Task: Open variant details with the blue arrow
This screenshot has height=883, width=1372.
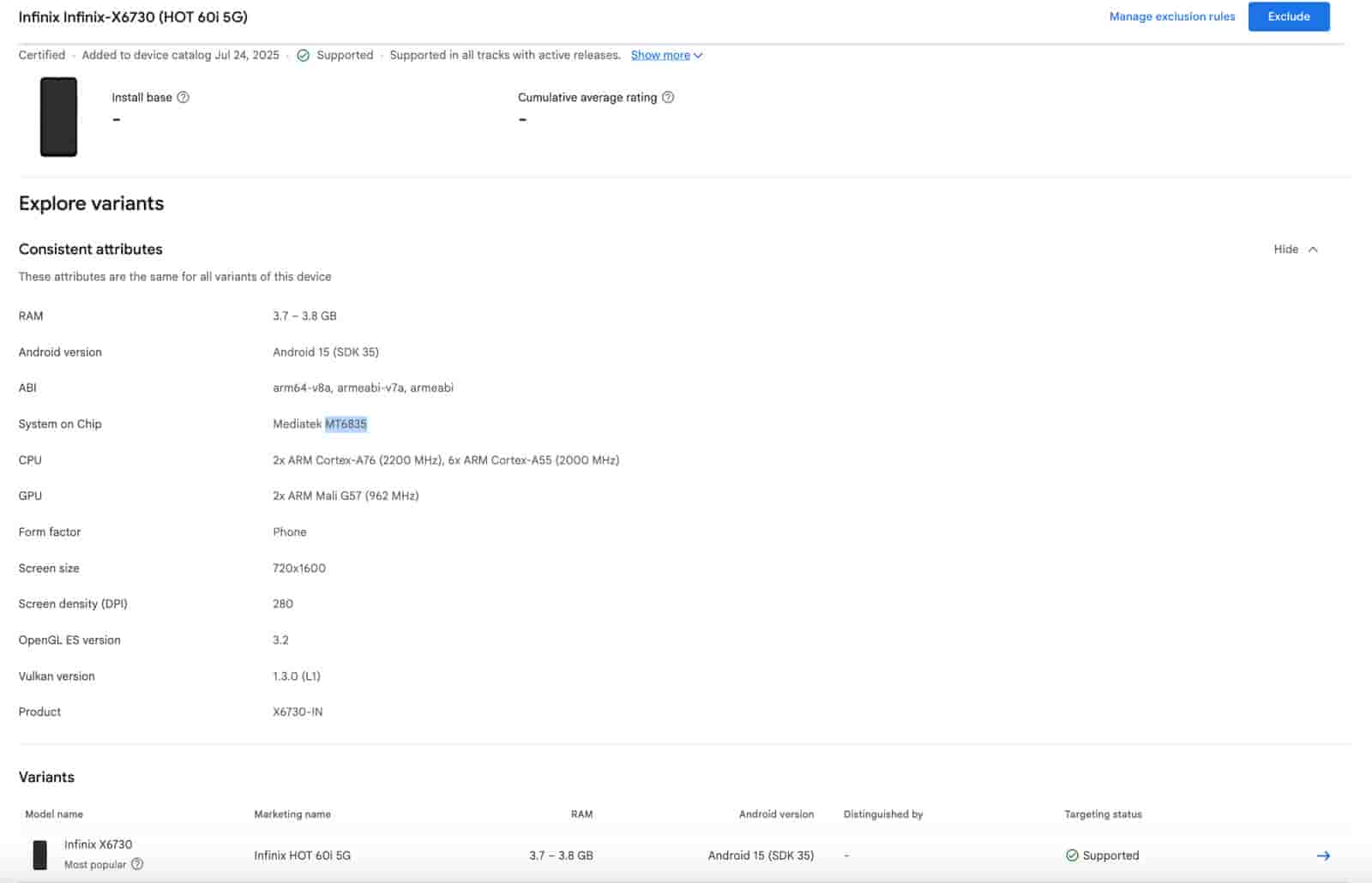Action: (x=1323, y=856)
